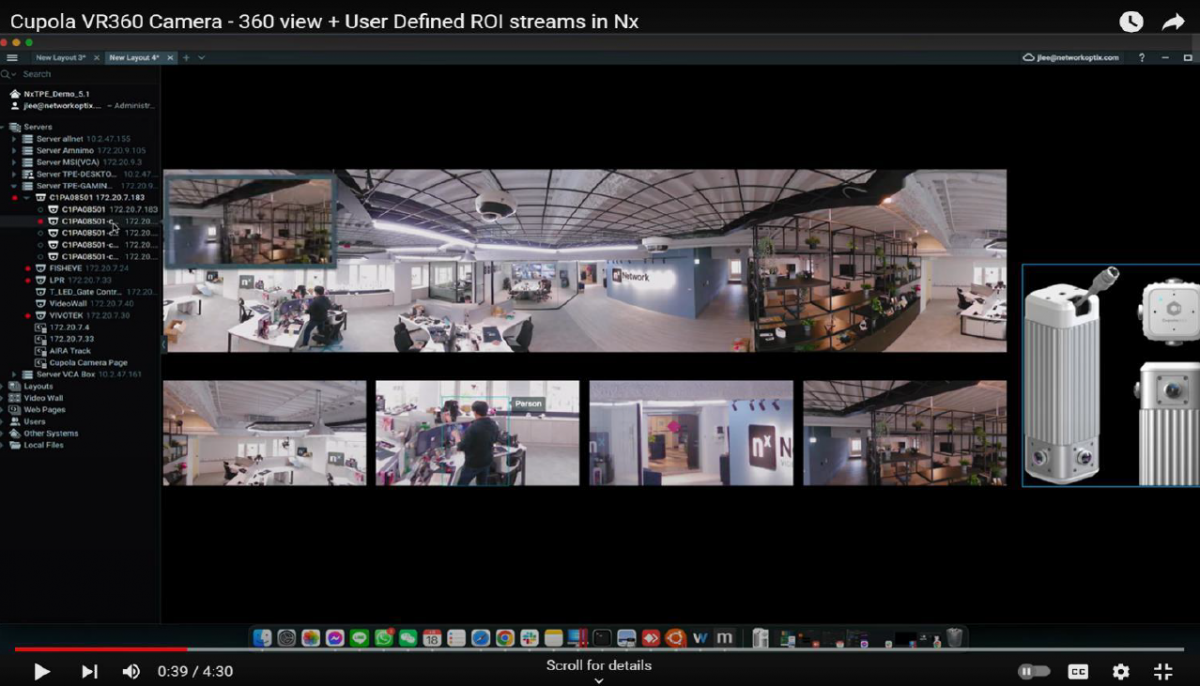Expand Server Amnimo node
Screen dimensions: 1200x686
(x=14, y=150)
